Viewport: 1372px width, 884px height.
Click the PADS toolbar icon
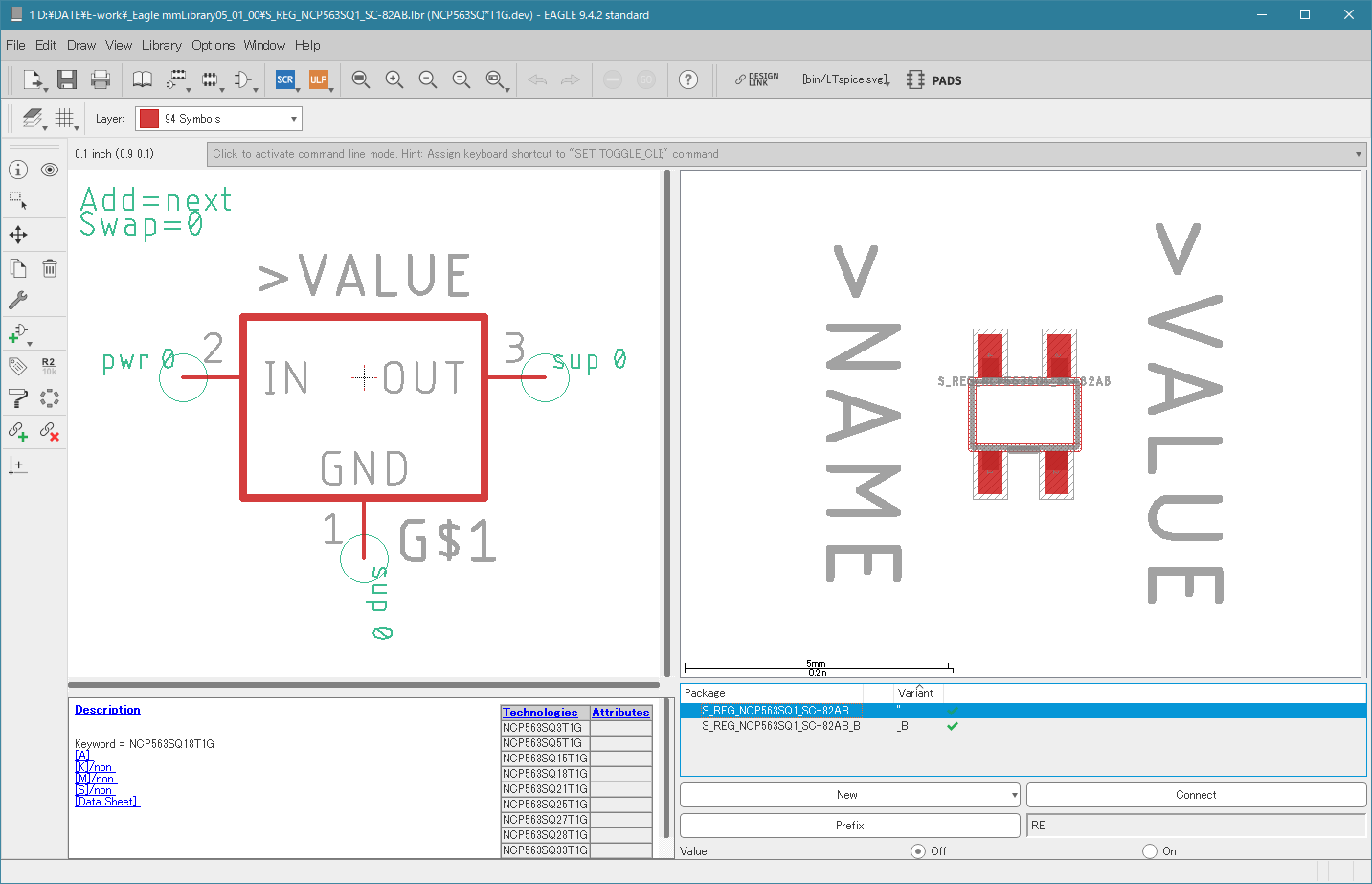[934, 80]
